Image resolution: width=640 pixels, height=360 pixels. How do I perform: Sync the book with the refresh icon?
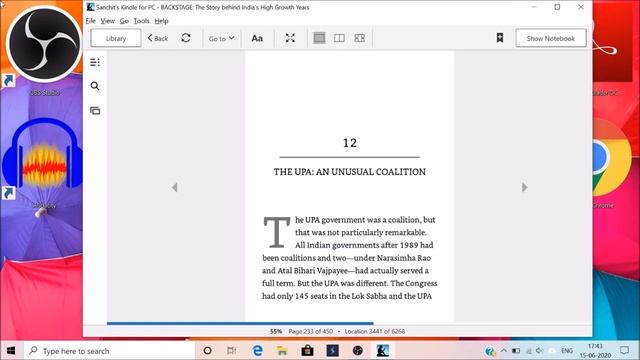pos(186,38)
